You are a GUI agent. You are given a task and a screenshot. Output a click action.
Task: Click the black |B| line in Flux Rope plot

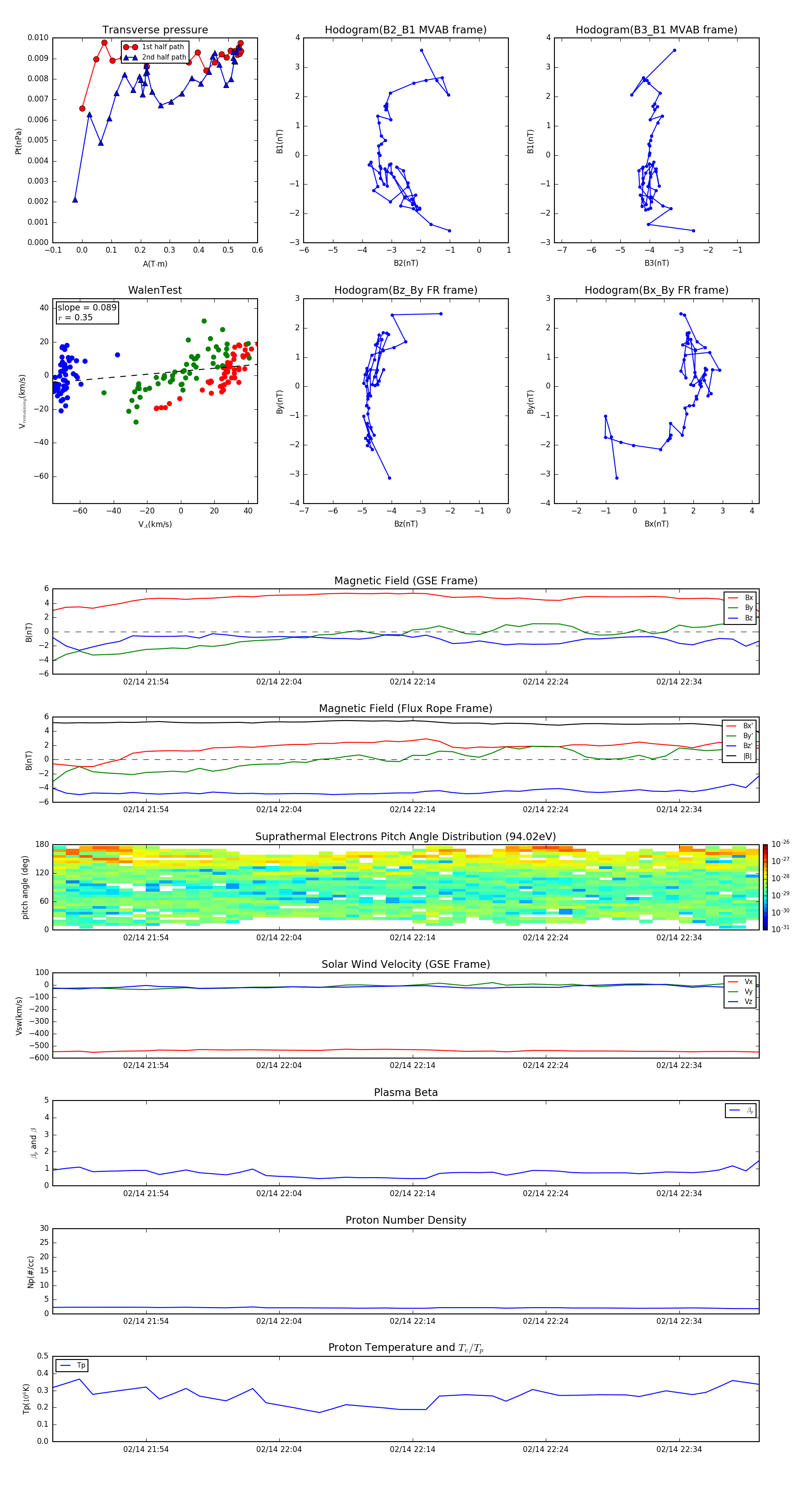pos(406,721)
